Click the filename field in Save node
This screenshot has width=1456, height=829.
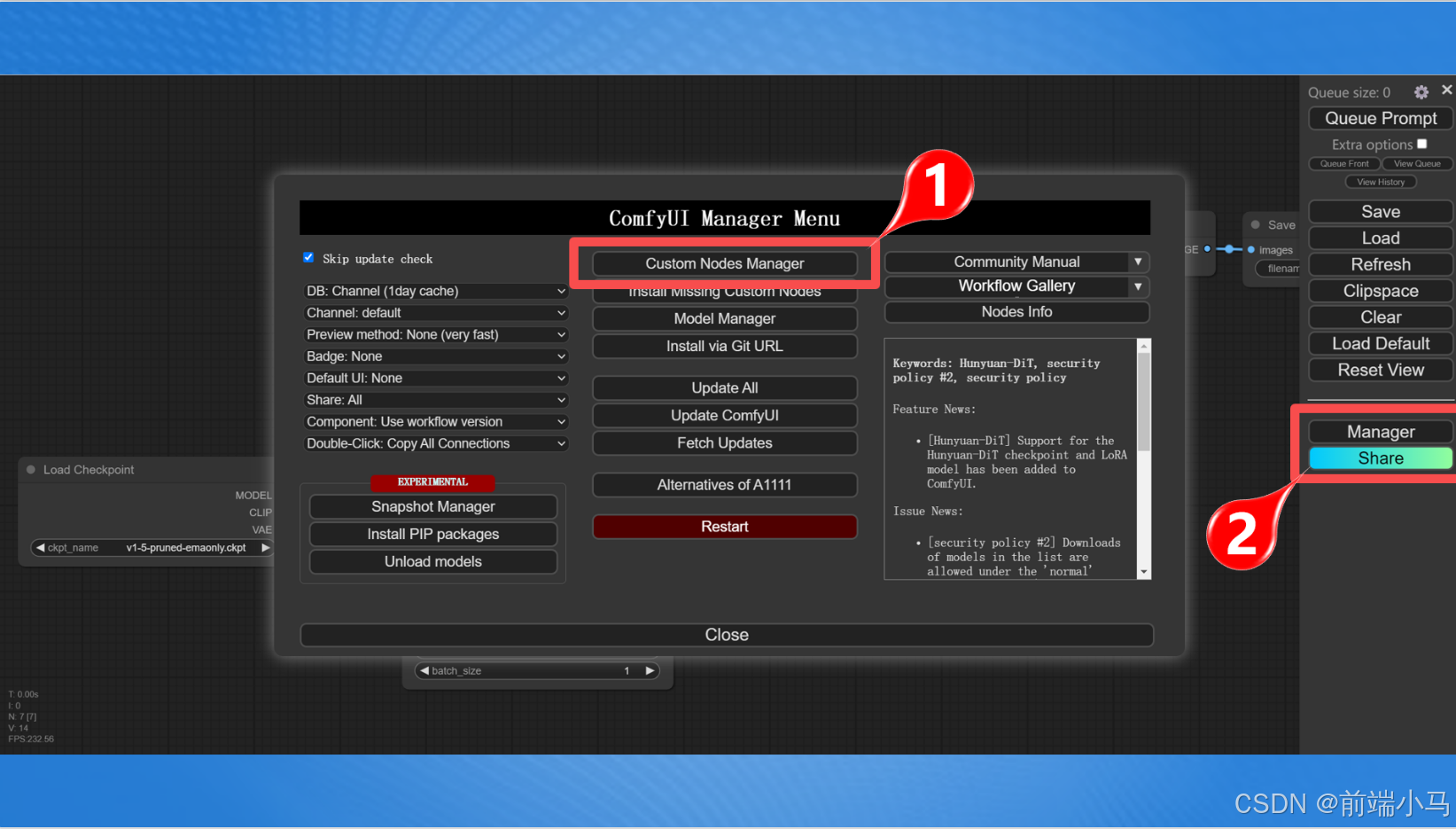pos(1278,269)
